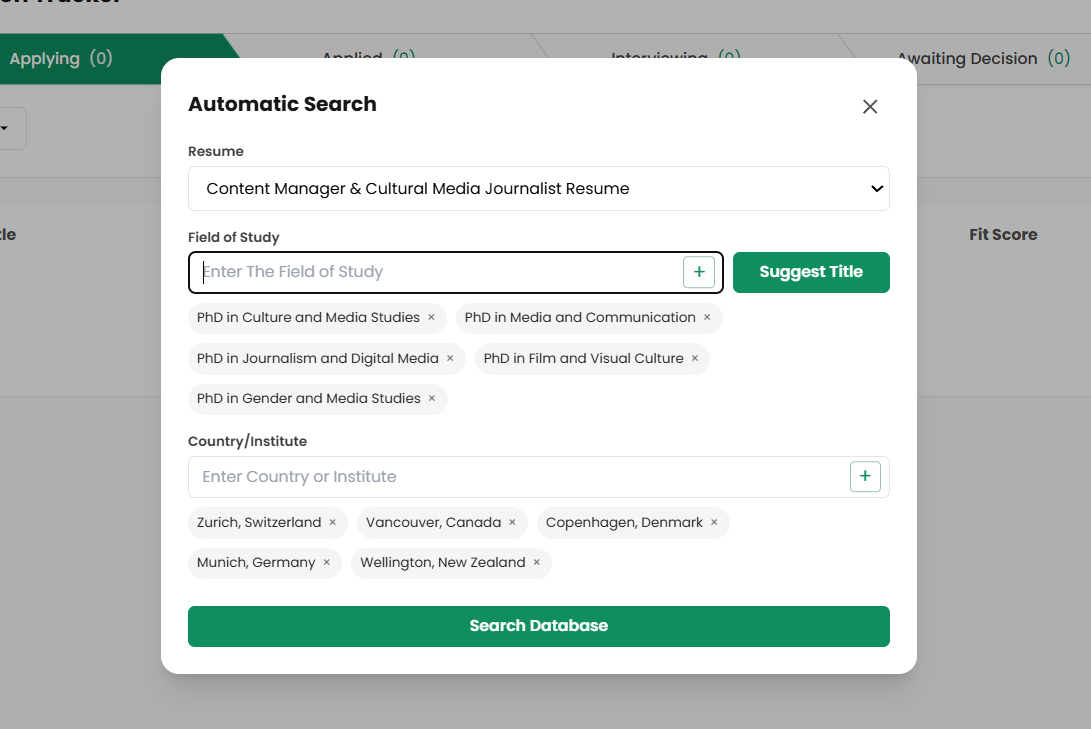1091x729 pixels.
Task: Remove the PhD in Film and Visual Culture chip
Action: (694, 358)
